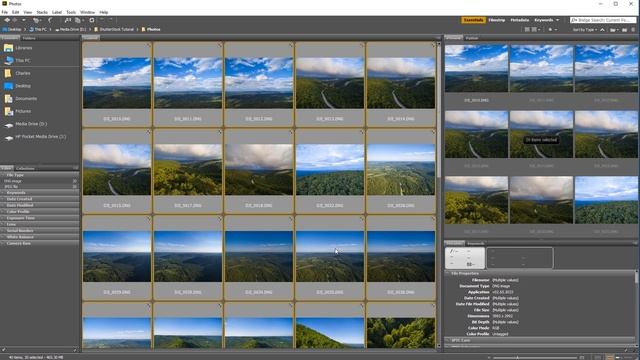
Task: Select the DJI_0010.DNG thumbnail
Action: 117,84
